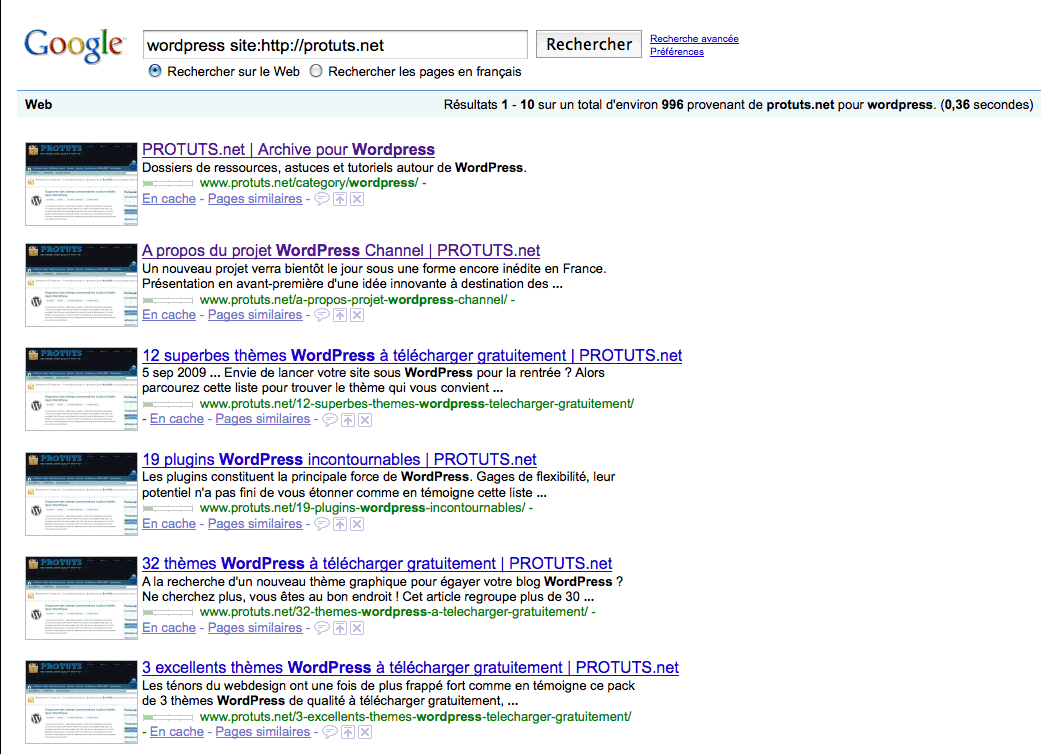The height and width of the screenshot is (754, 1042).
Task: Click the comment bubble icon for Archive pour Wordpress result
Action: click(322, 199)
